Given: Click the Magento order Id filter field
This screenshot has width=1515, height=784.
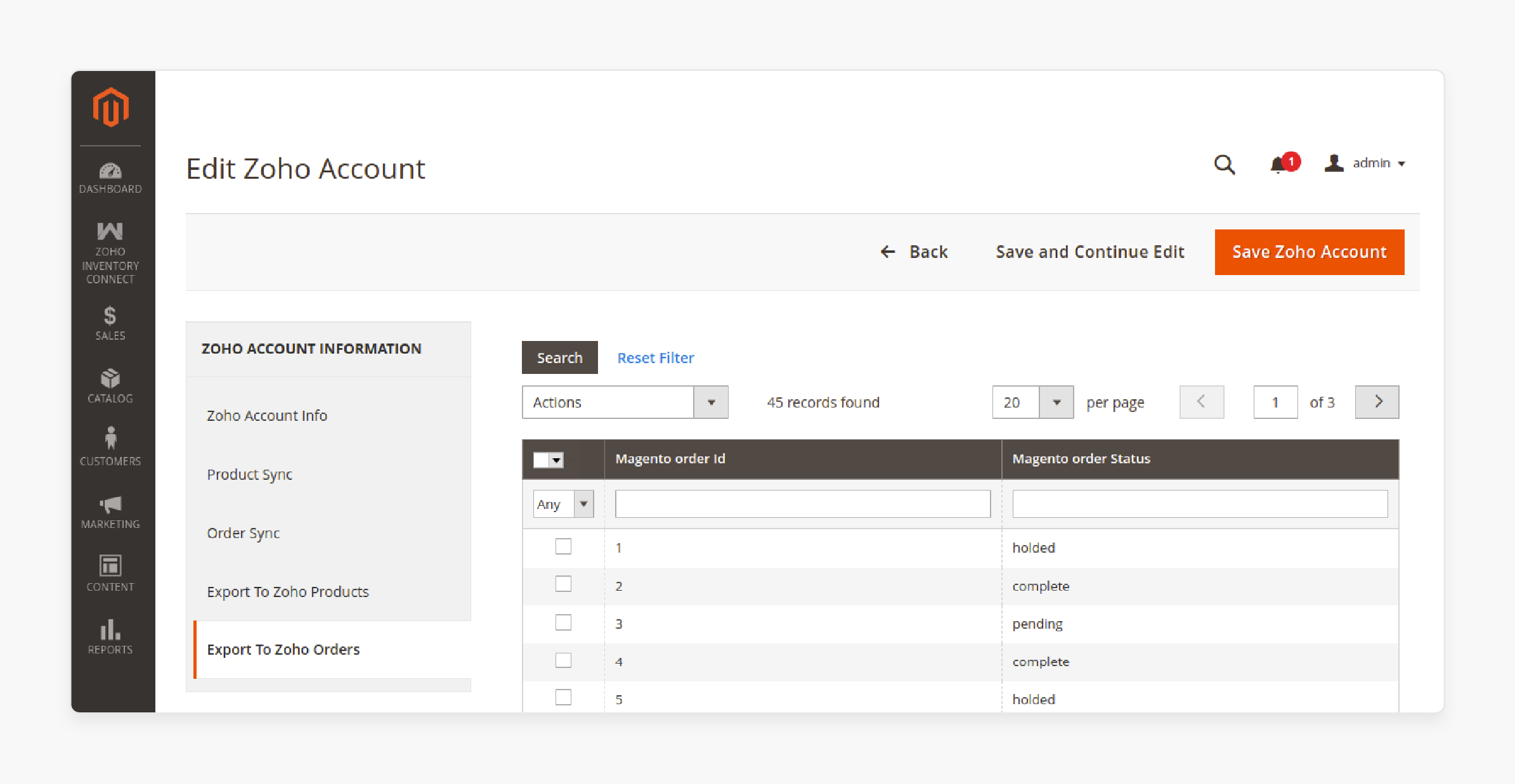Looking at the screenshot, I should point(802,504).
